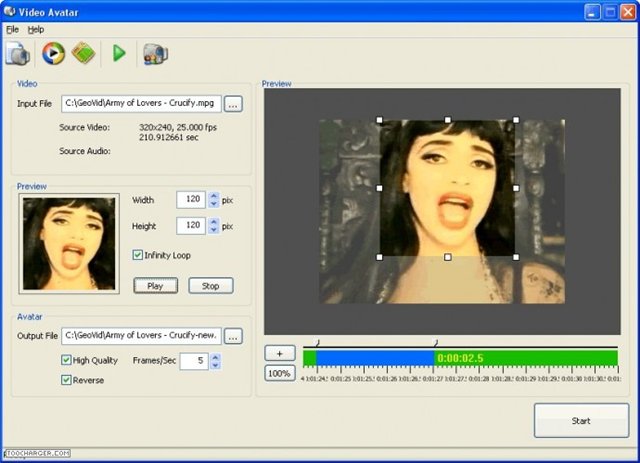The width and height of the screenshot is (640, 463).
Task: Click the bottom-right crop handle
Action: pyautogui.click(x=516, y=257)
